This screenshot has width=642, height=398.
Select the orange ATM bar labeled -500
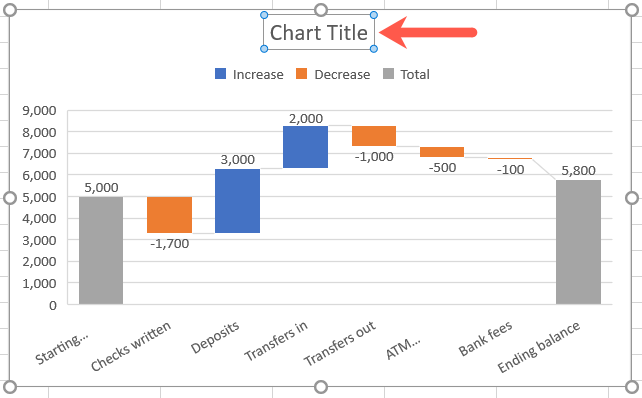click(442, 152)
